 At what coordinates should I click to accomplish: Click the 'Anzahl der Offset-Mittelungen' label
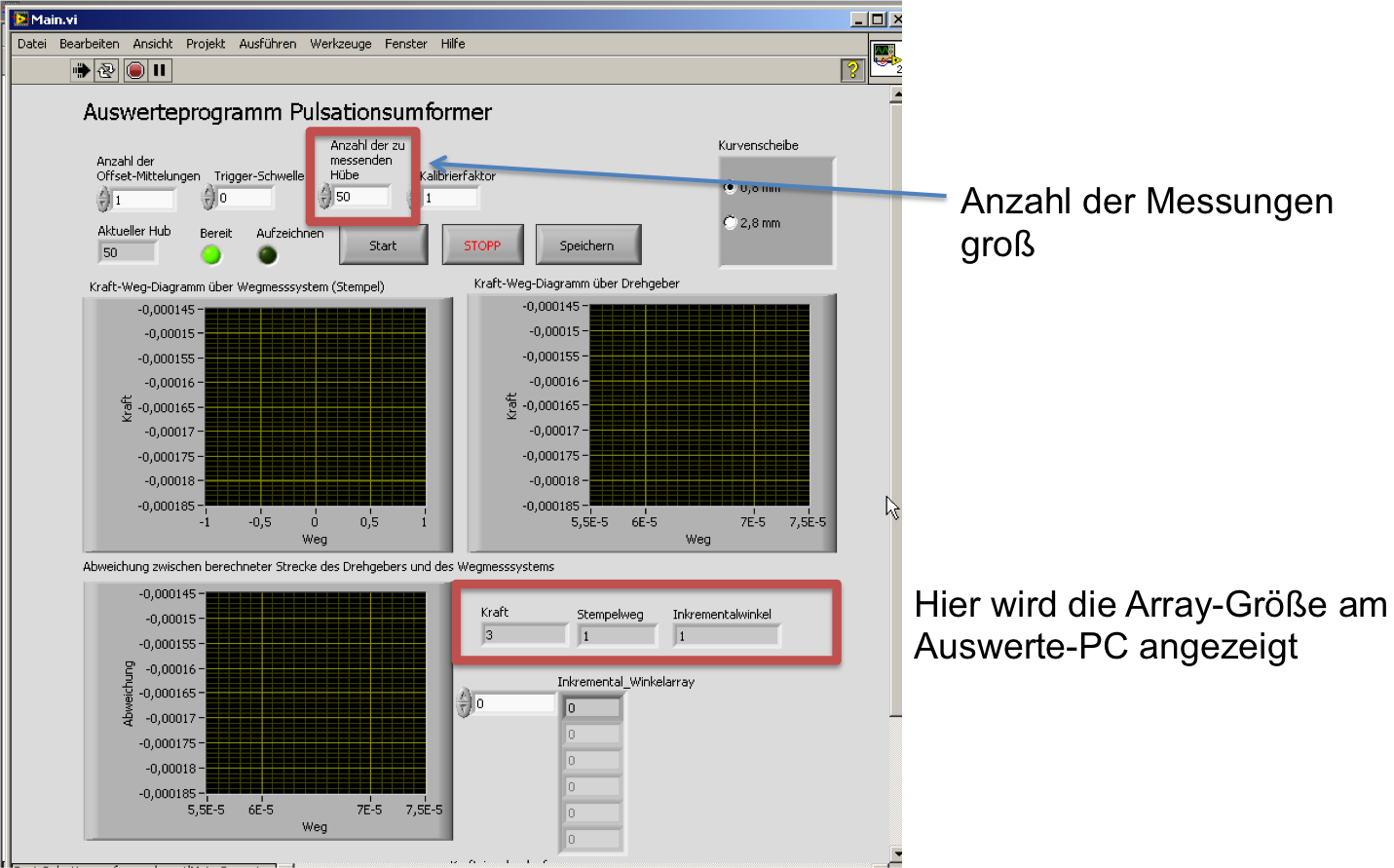pyautogui.click(x=148, y=169)
